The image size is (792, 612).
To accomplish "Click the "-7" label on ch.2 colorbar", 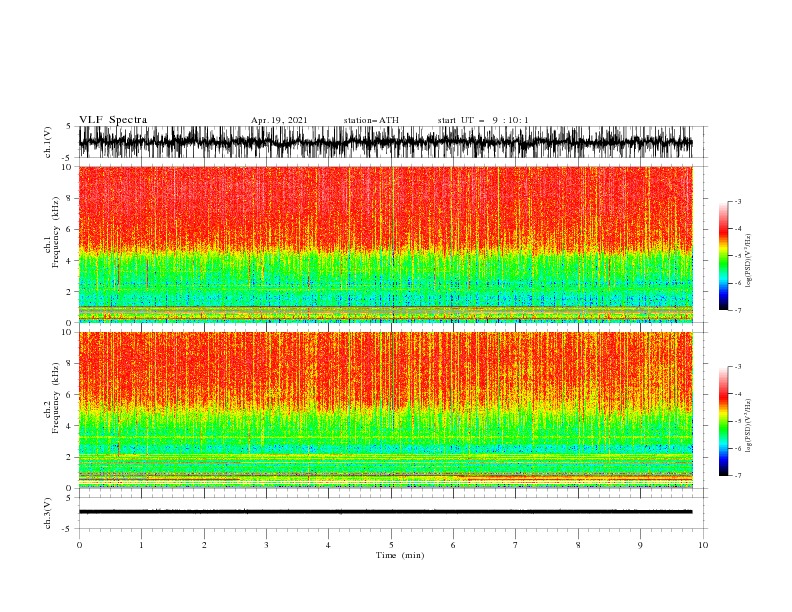I will coord(737,476).
